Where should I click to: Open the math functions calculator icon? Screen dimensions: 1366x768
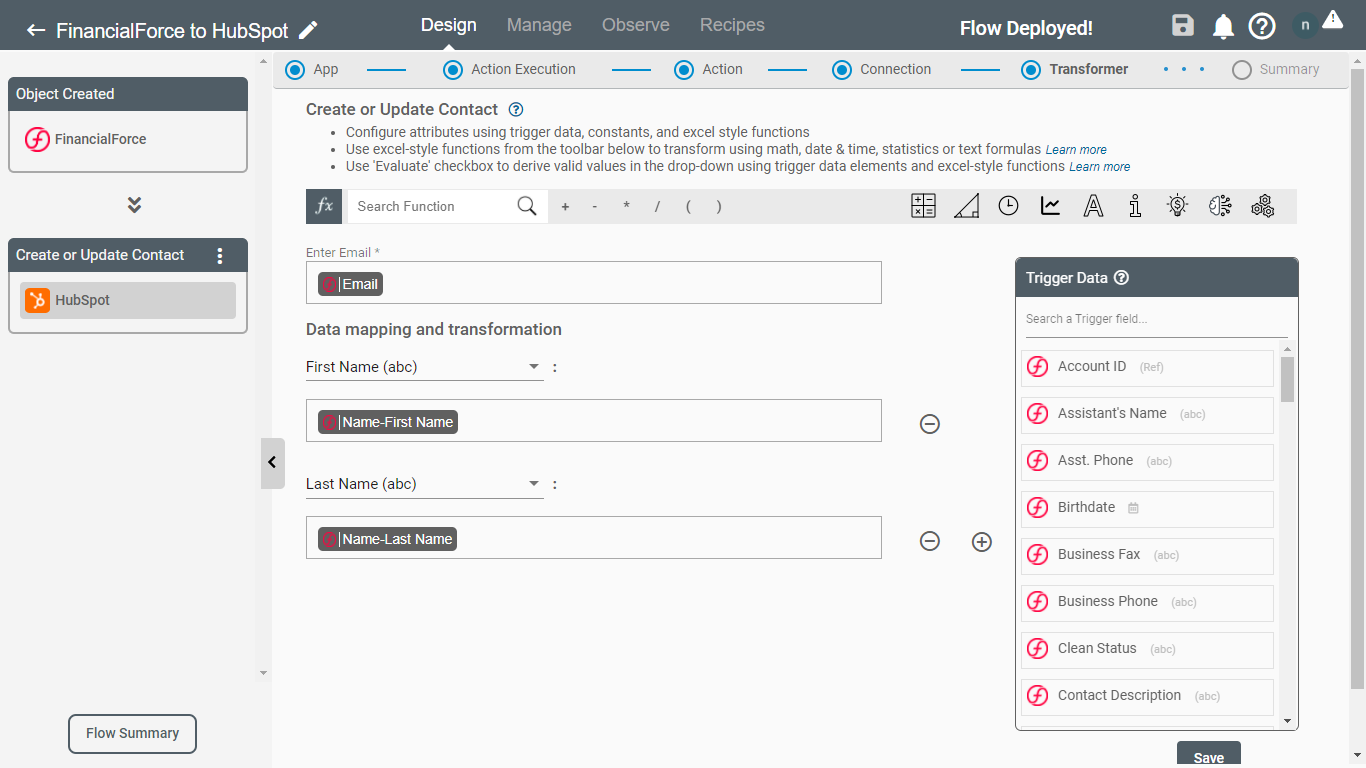(x=923, y=206)
